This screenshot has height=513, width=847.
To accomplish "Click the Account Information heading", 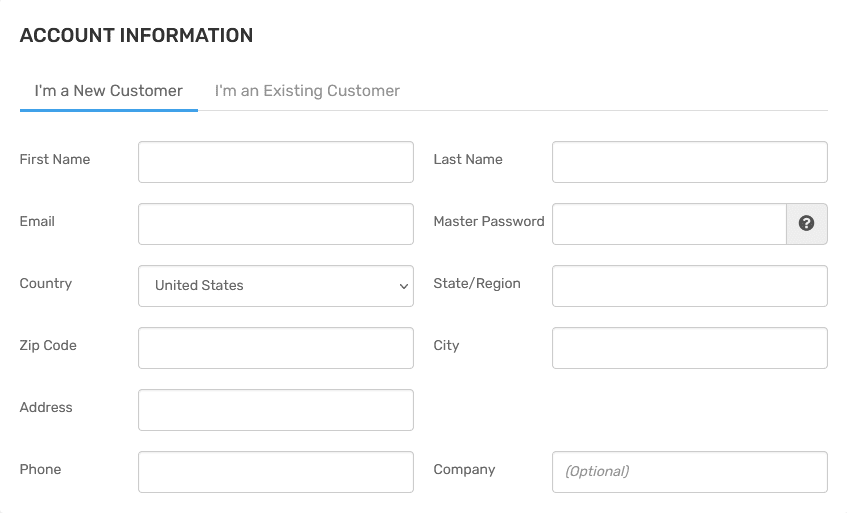I will tap(136, 36).
